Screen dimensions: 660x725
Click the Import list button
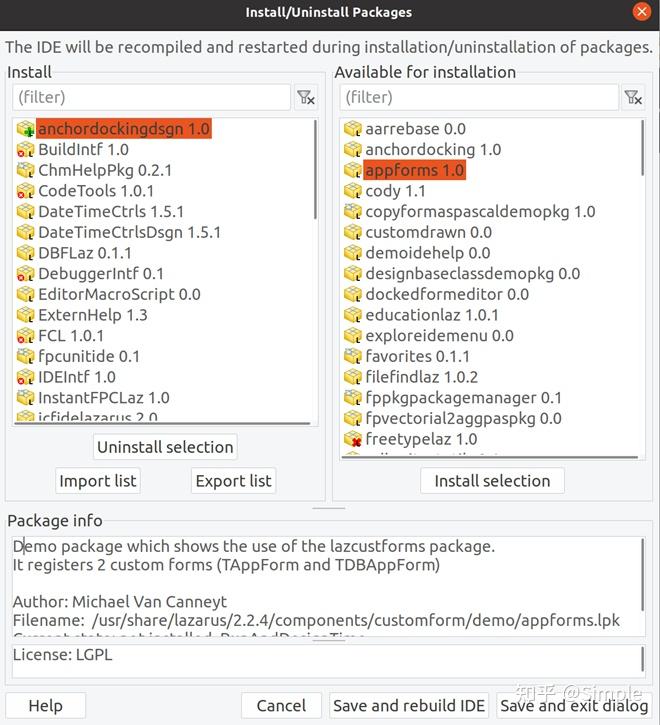coord(98,481)
